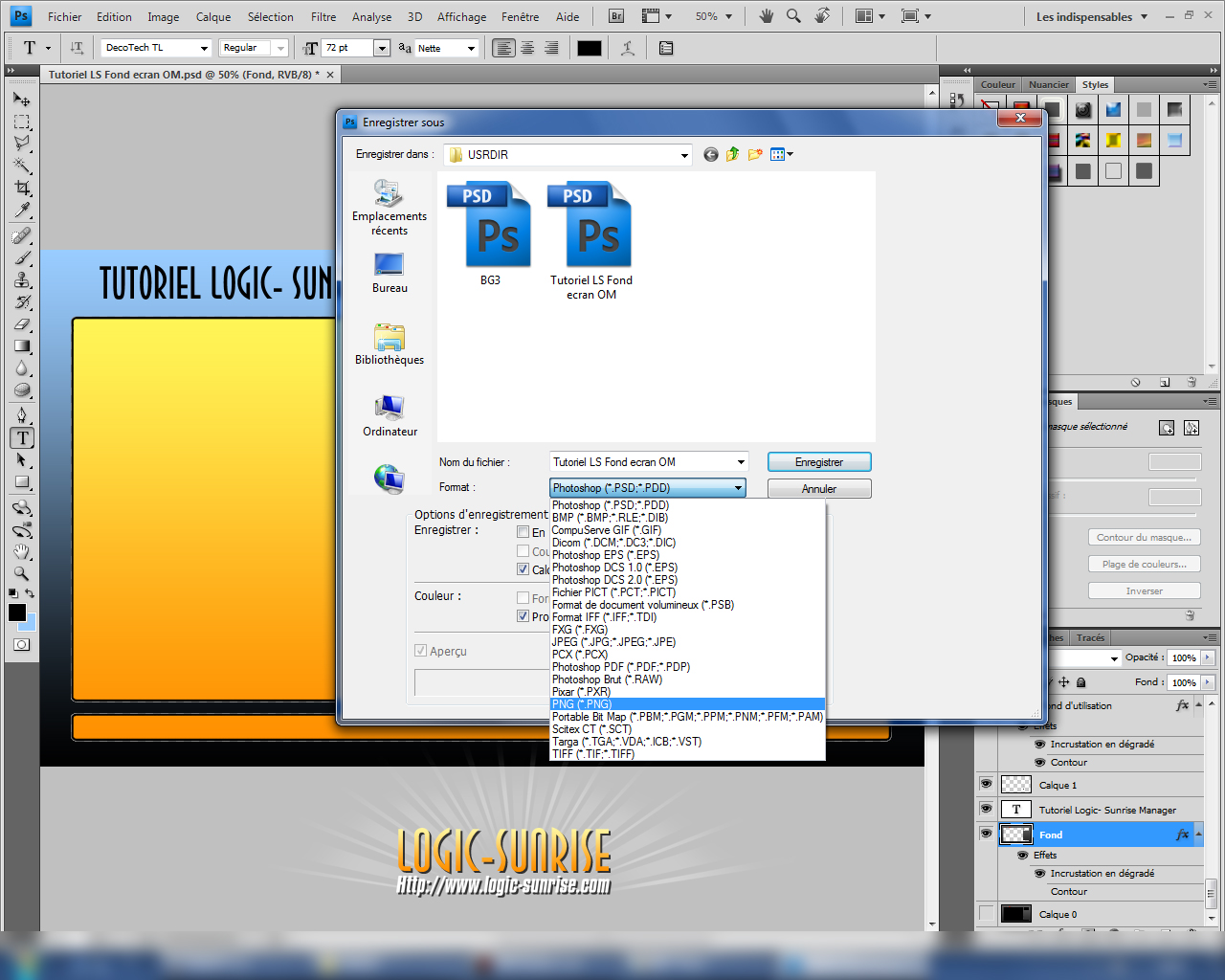The width and height of the screenshot is (1225, 980).
Task: Open the USRDIR folder location dropdown
Action: [x=684, y=155]
